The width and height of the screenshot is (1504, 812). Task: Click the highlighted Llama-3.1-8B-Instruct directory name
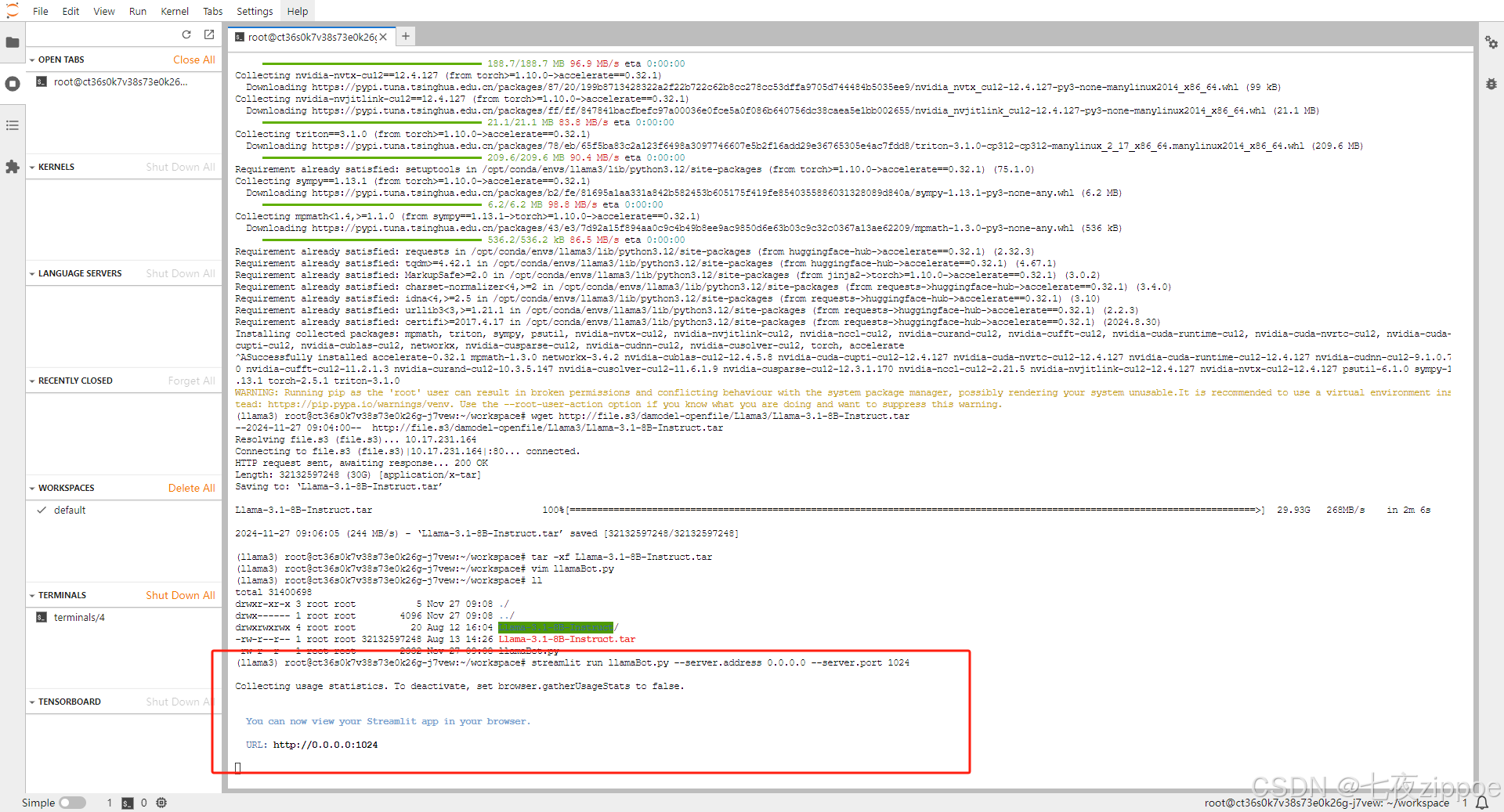(555, 627)
